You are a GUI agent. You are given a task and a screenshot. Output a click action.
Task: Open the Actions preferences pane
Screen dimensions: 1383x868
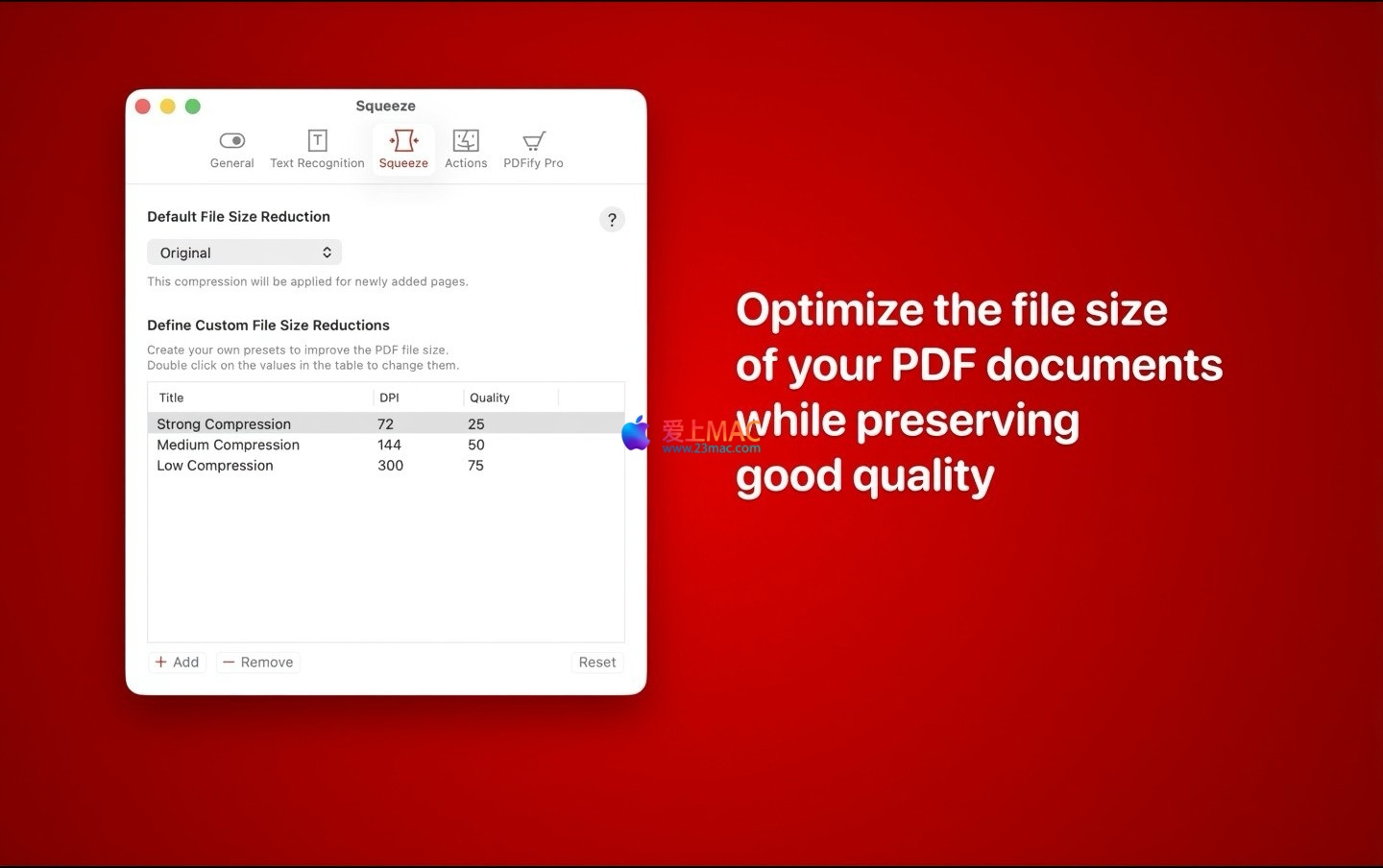pyautogui.click(x=466, y=150)
